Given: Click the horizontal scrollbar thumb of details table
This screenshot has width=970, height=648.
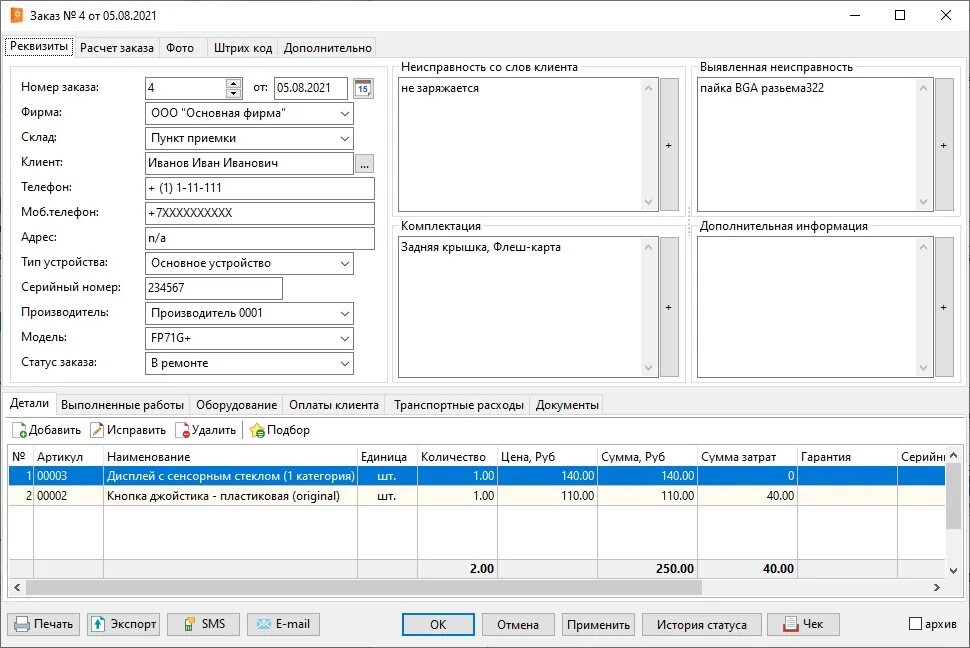Looking at the screenshot, I should 364,587.
